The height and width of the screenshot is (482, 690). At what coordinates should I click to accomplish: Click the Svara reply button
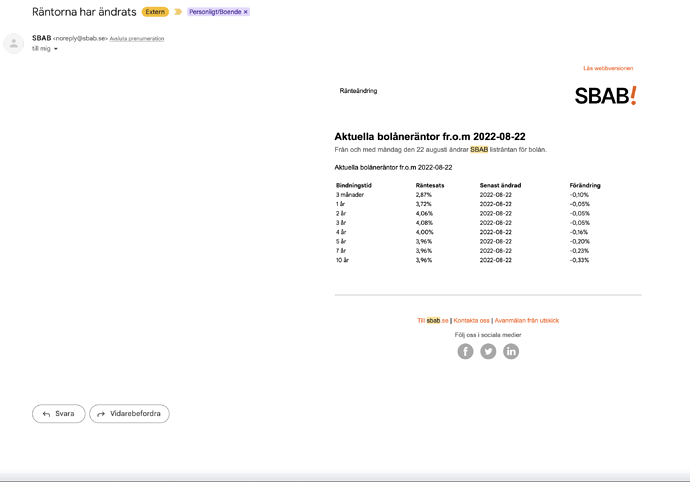pyautogui.click(x=59, y=414)
